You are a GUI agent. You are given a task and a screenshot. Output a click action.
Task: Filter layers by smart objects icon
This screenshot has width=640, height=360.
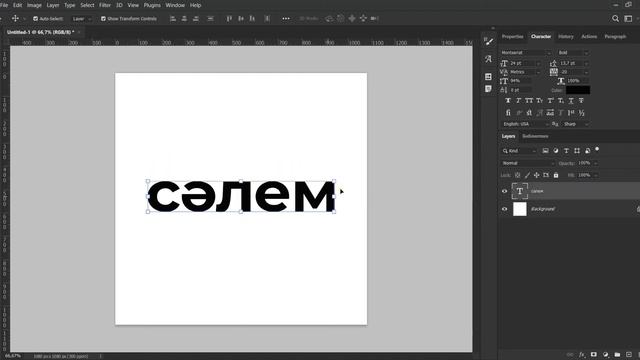point(587,151)
